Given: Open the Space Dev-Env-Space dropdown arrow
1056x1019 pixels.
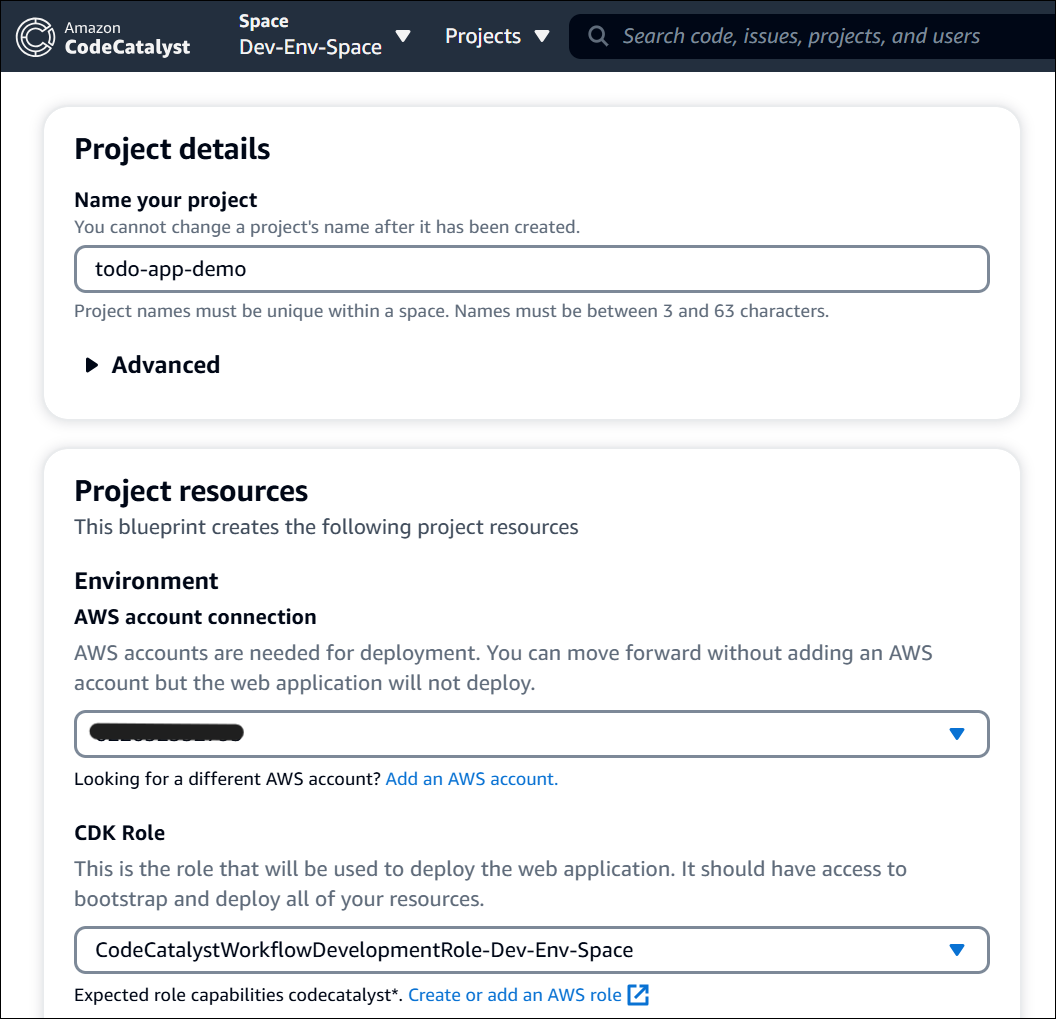Looking at the screenshot, I should tap(403, 36).
